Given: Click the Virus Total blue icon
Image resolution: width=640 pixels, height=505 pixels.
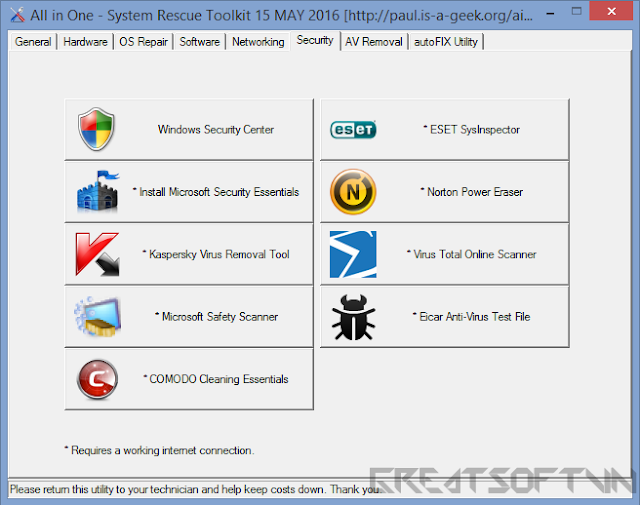Looking at the screenshot, I should click(x=353, y=254).
